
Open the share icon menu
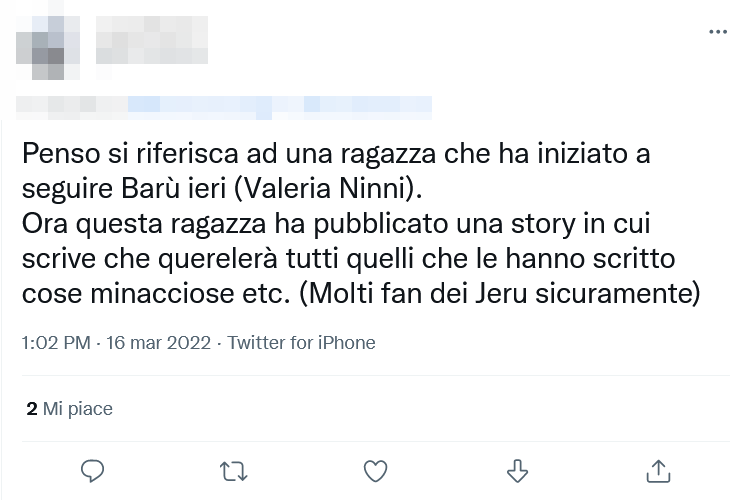coord(658,469)
